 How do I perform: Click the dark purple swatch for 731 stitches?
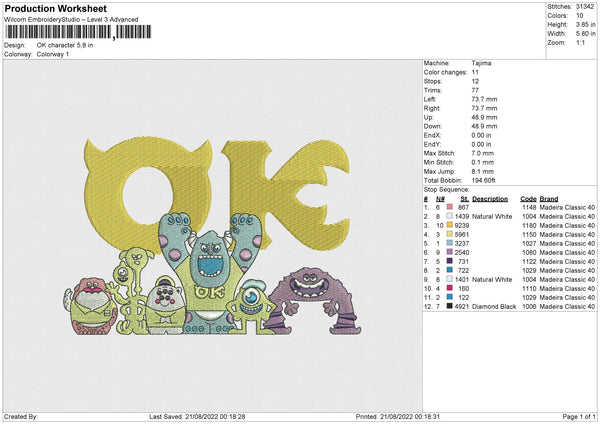[449, 261]
